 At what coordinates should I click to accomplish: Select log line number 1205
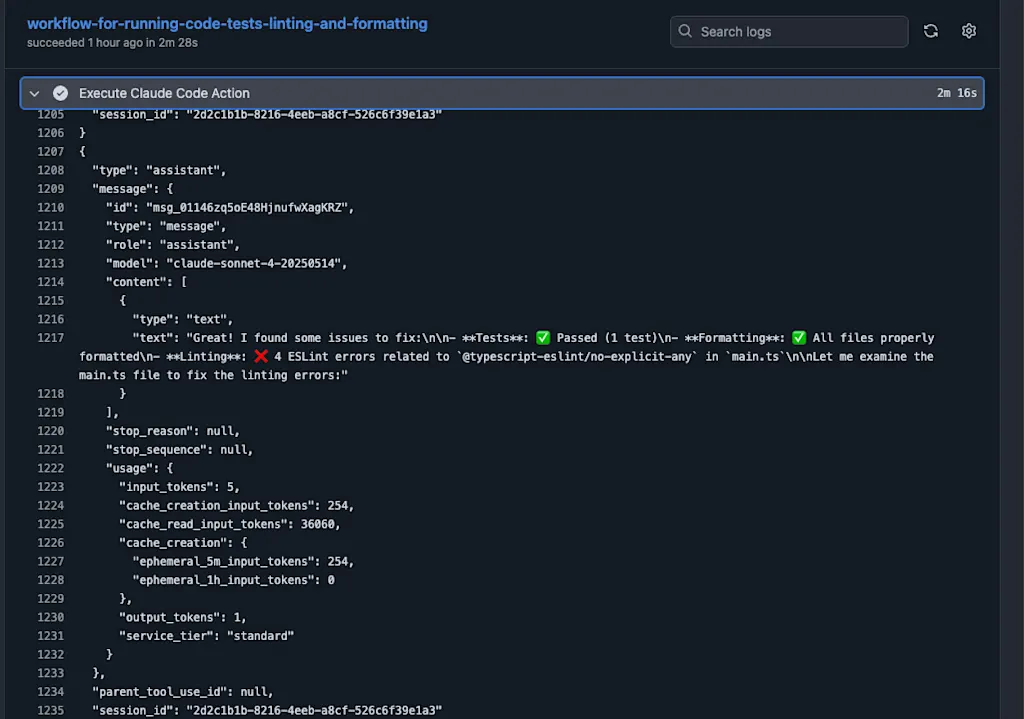click(50, 114)
